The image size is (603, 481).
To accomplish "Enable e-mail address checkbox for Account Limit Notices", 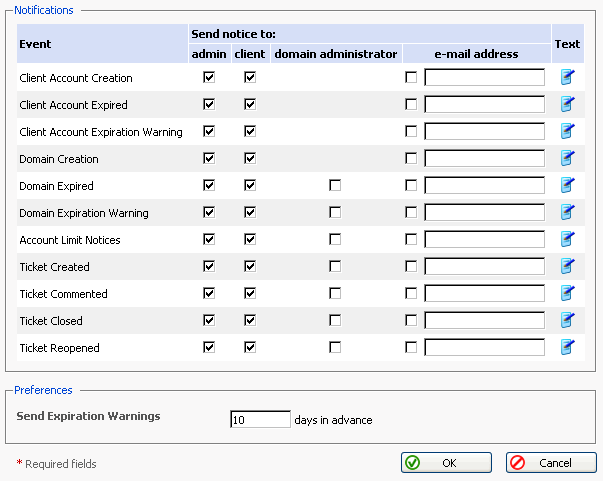I will click(411, 240).
